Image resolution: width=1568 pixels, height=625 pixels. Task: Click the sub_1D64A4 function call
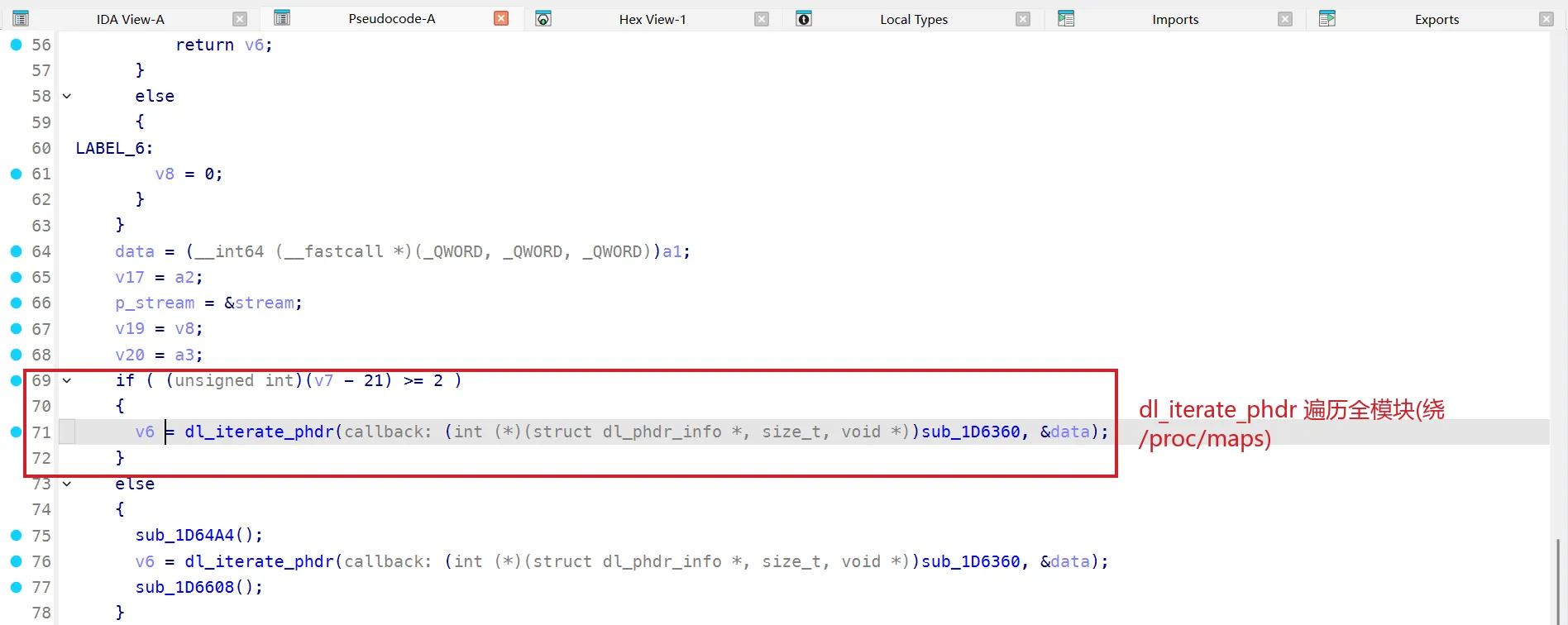tap(184, 535)
